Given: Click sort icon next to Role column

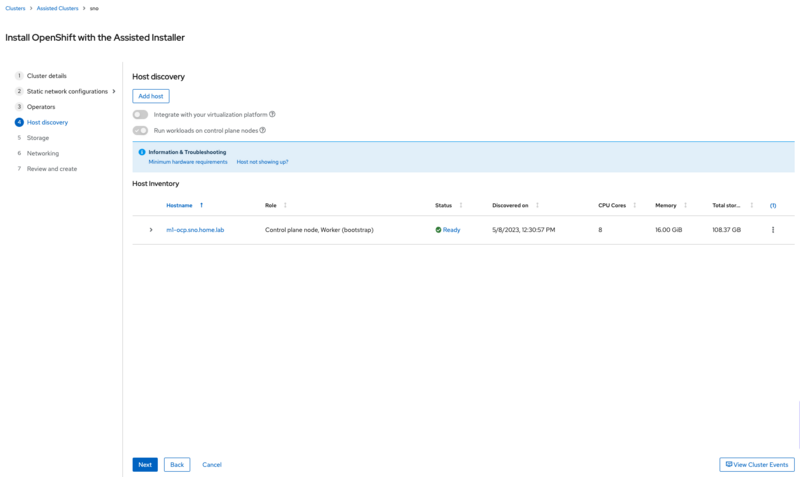Looking at the screenshot, I should (285, 205).
